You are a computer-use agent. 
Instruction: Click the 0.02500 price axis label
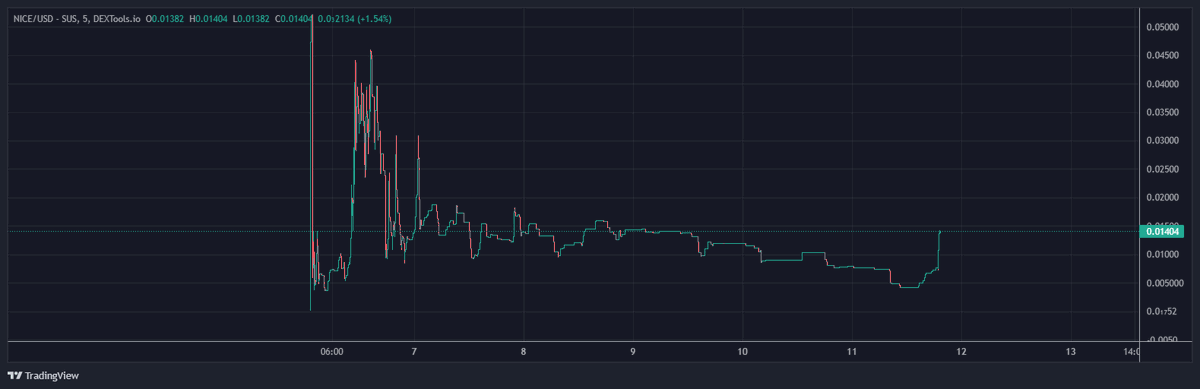1163,170
